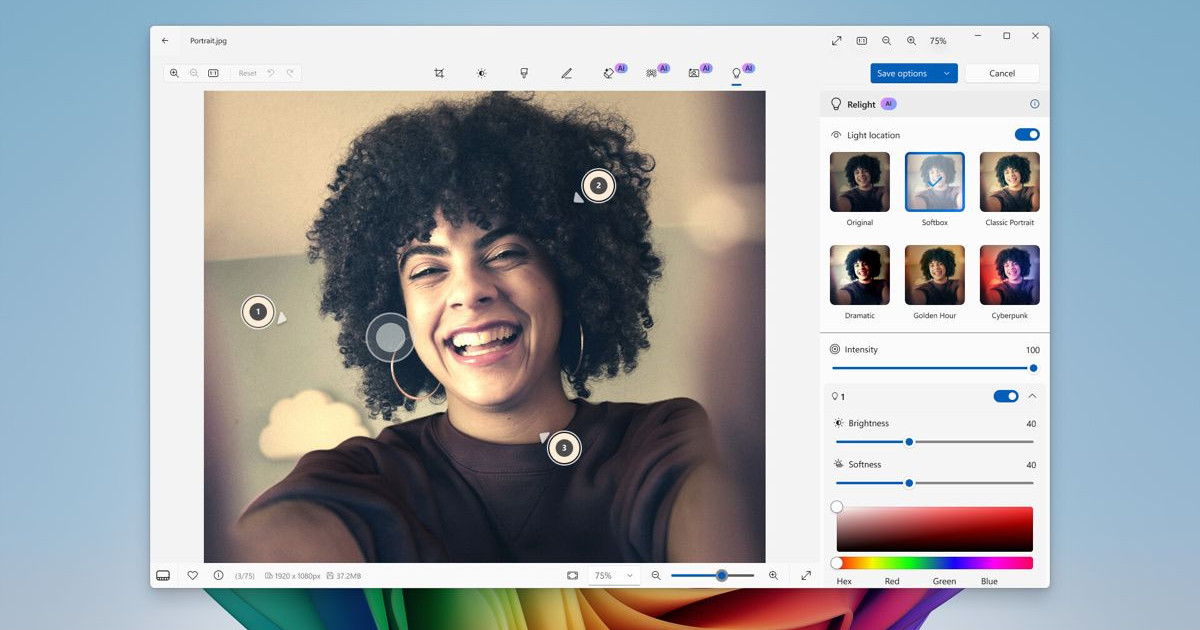
Task: Click the rainbow hue slider bar
Action: click(935, 563)
